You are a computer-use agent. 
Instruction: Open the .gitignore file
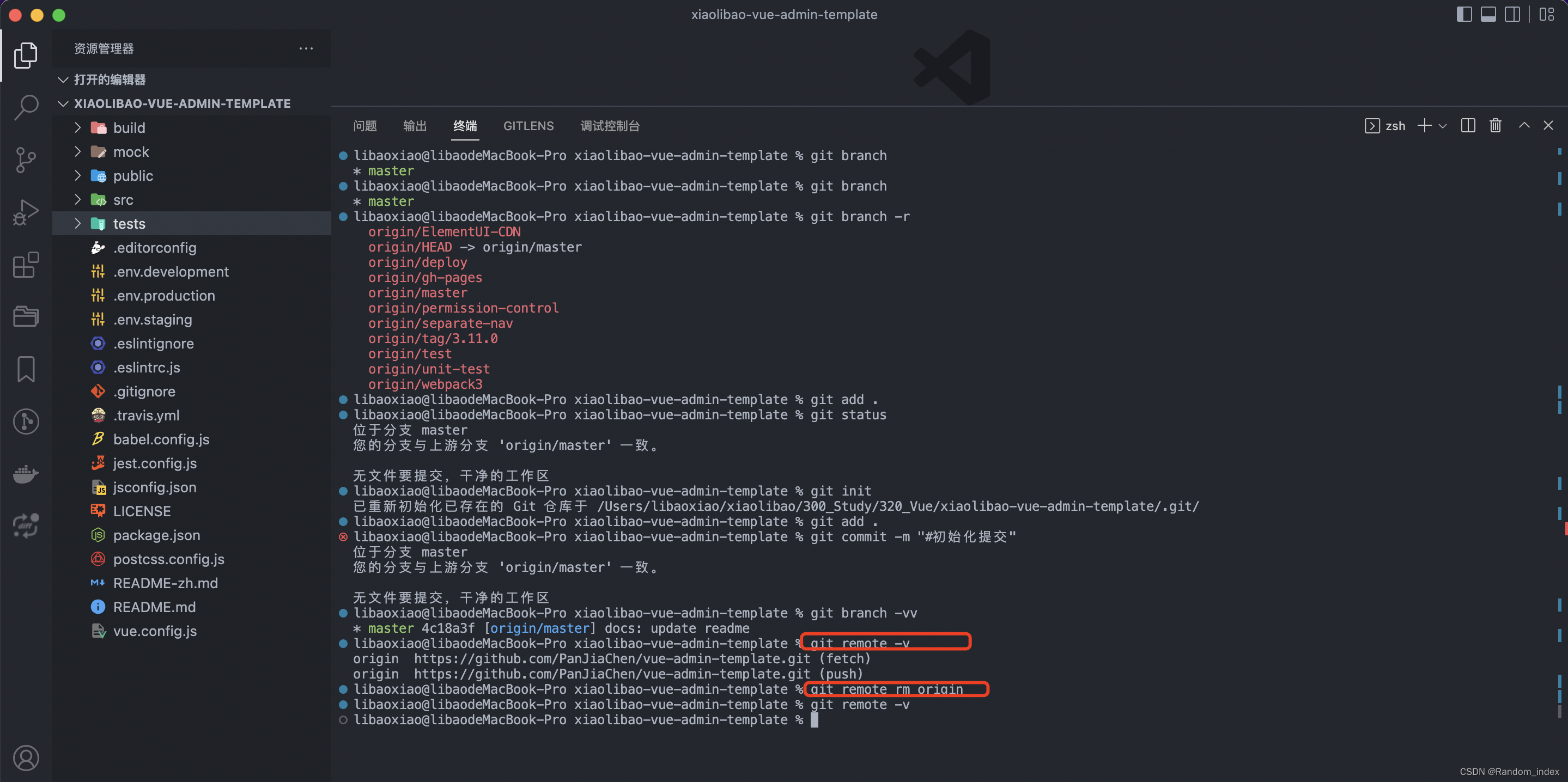click(192, 392)
